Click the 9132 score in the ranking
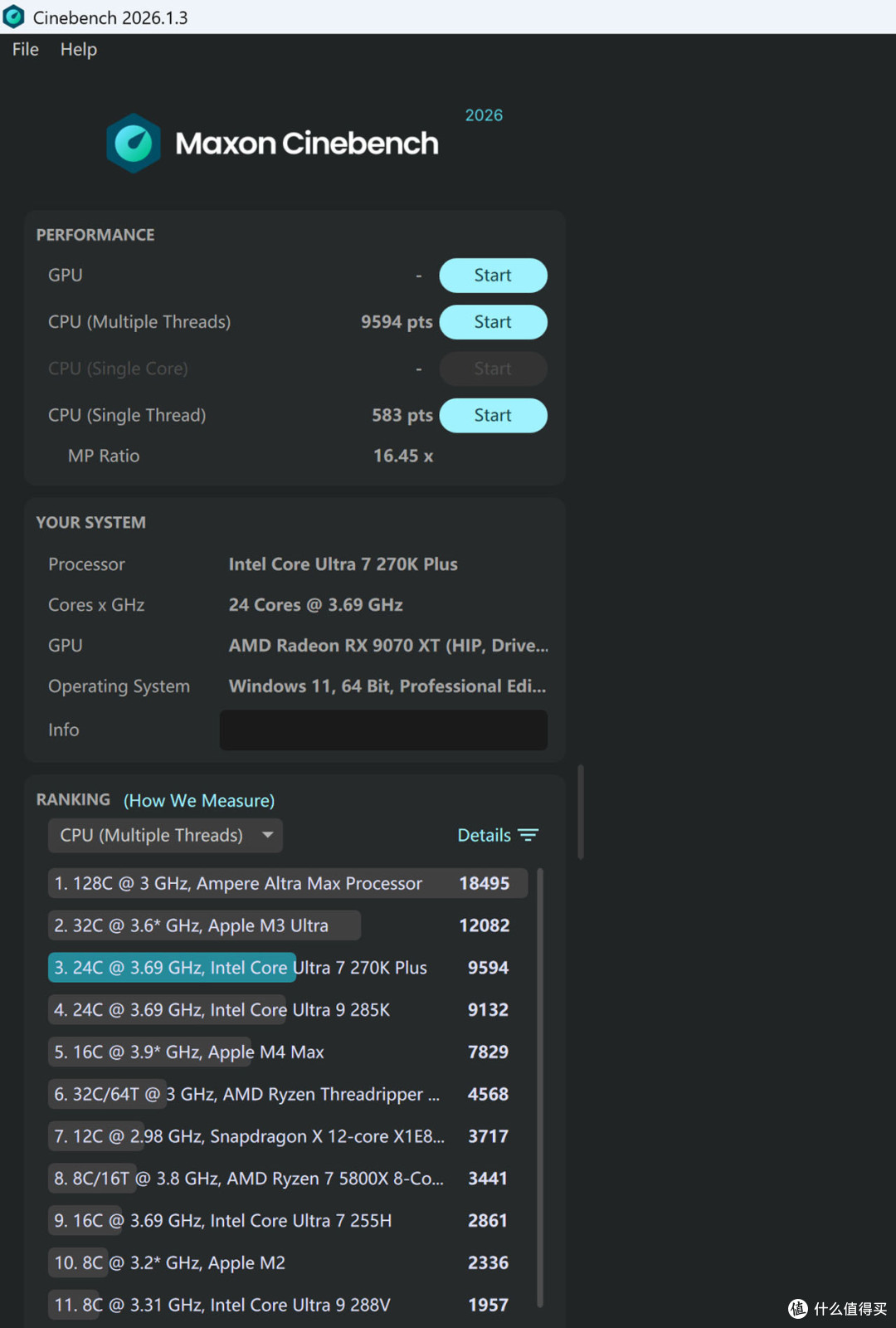Screen dimensions: 896x1328 coord(488,1010)
